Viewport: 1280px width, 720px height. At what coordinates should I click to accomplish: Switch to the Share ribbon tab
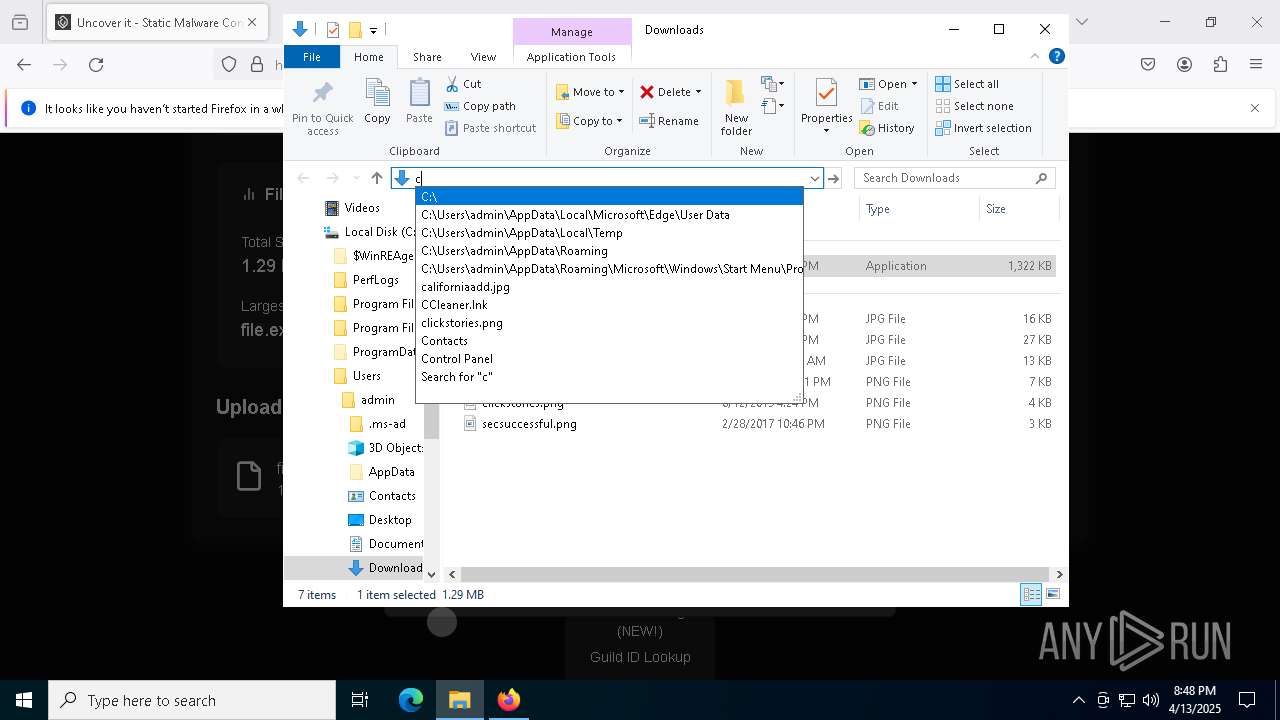[427, 57]
